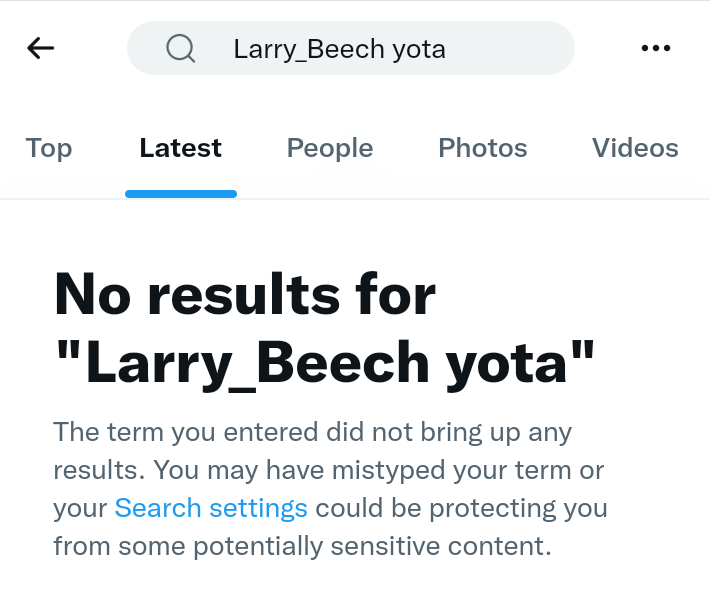Open the People results tab
This screenshot has width=710, height=594.
pyautogui.click(x=330, y=148)
